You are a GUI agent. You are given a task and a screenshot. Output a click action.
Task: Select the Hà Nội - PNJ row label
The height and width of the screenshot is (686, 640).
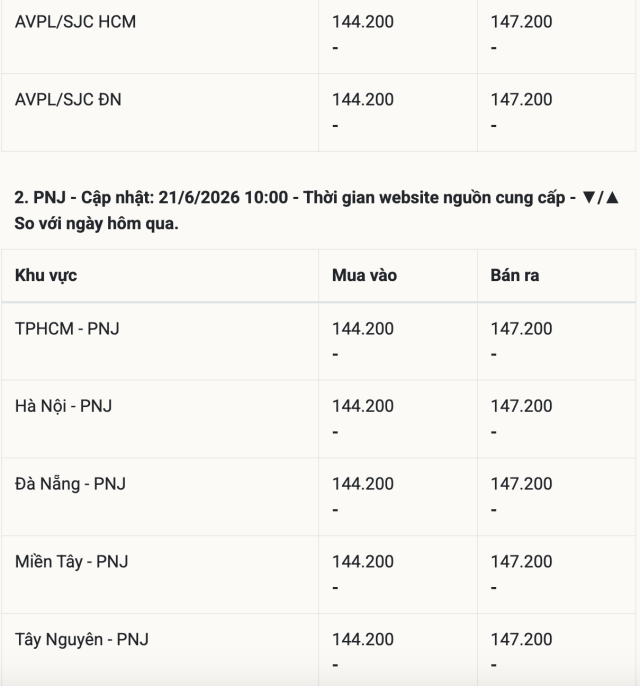tap(63, 406)
